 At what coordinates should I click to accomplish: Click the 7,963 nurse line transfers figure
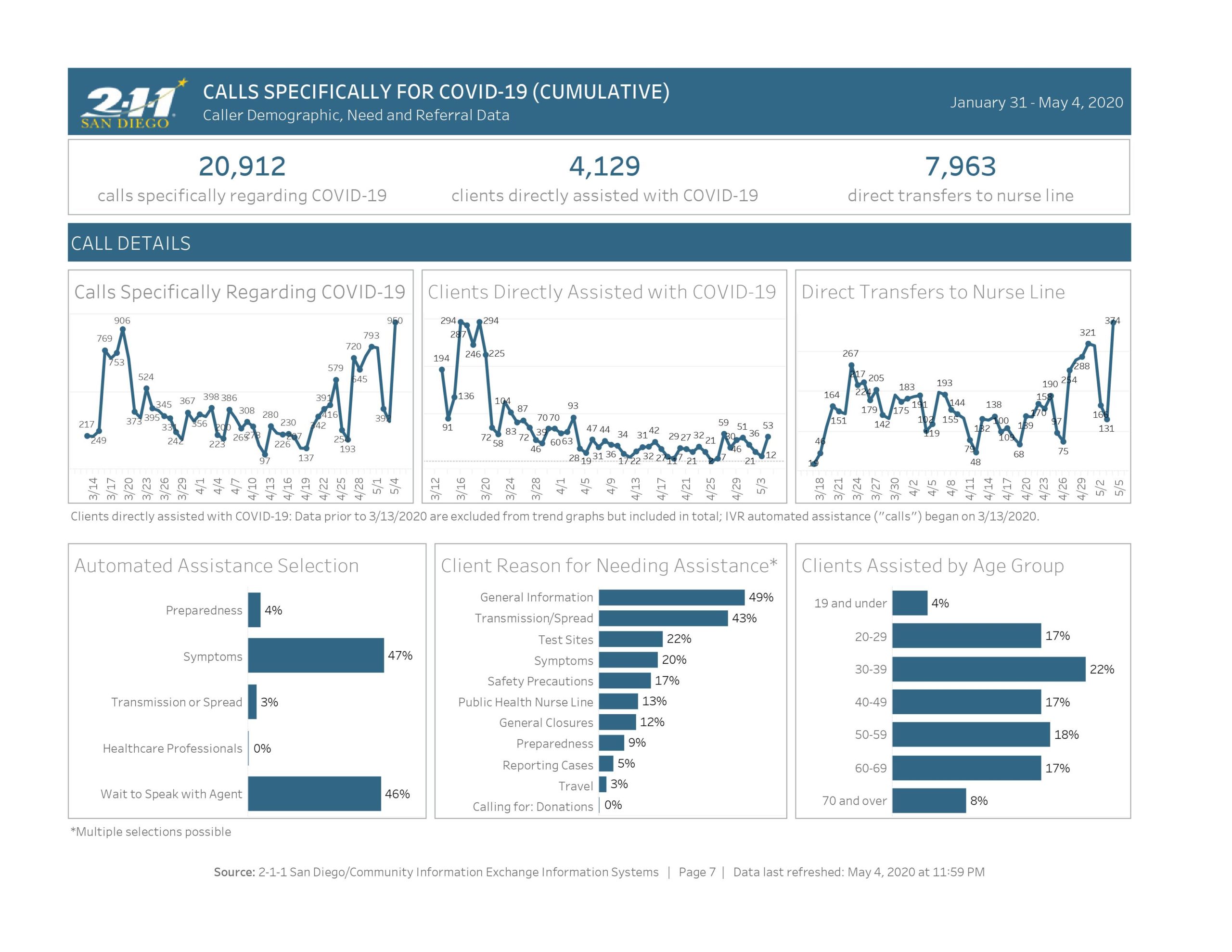(960, 167)
